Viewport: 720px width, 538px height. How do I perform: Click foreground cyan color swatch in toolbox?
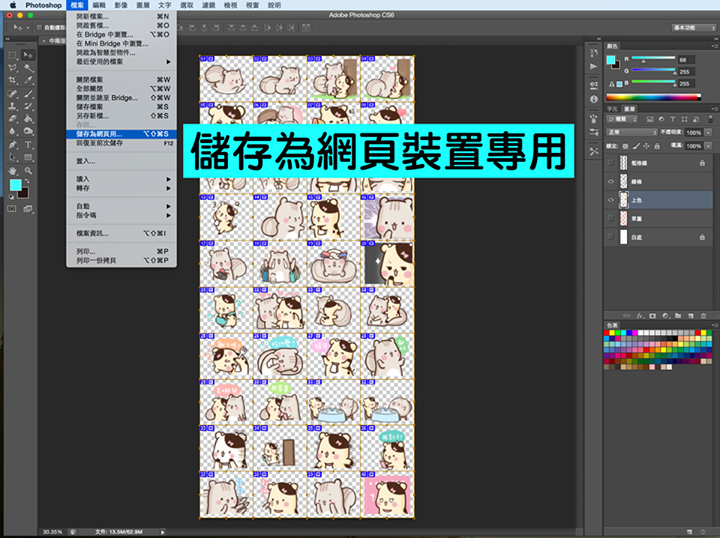(x=15, y=185)
